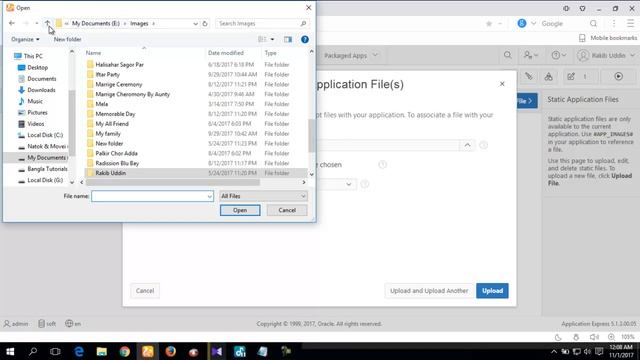Toggle the preview pane icon
The height and width of the screenshot is (360, 640).
click(288, 39)
